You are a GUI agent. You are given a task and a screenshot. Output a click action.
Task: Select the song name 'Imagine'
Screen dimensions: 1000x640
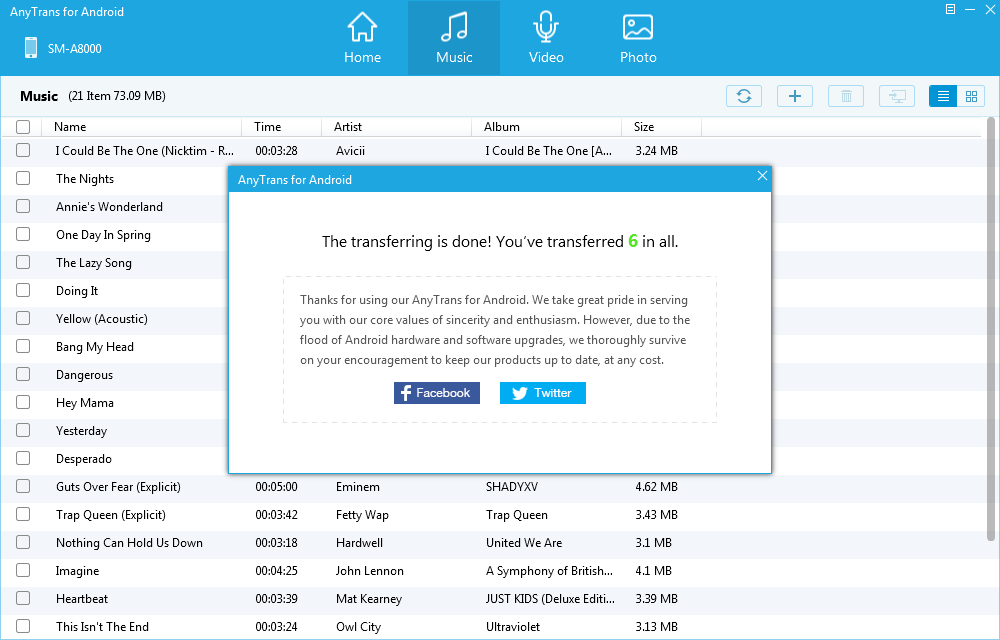77,571
